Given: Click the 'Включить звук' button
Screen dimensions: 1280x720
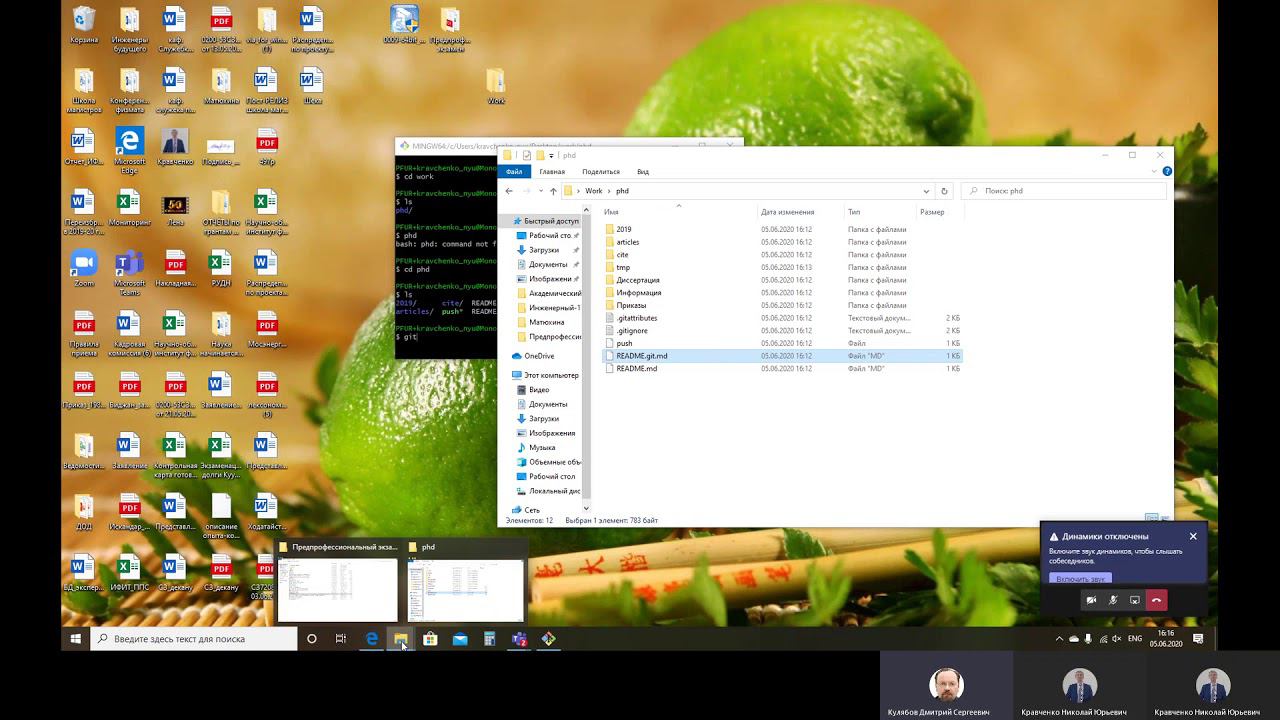Looking at the screenshot, I should tap(1080, 579).
